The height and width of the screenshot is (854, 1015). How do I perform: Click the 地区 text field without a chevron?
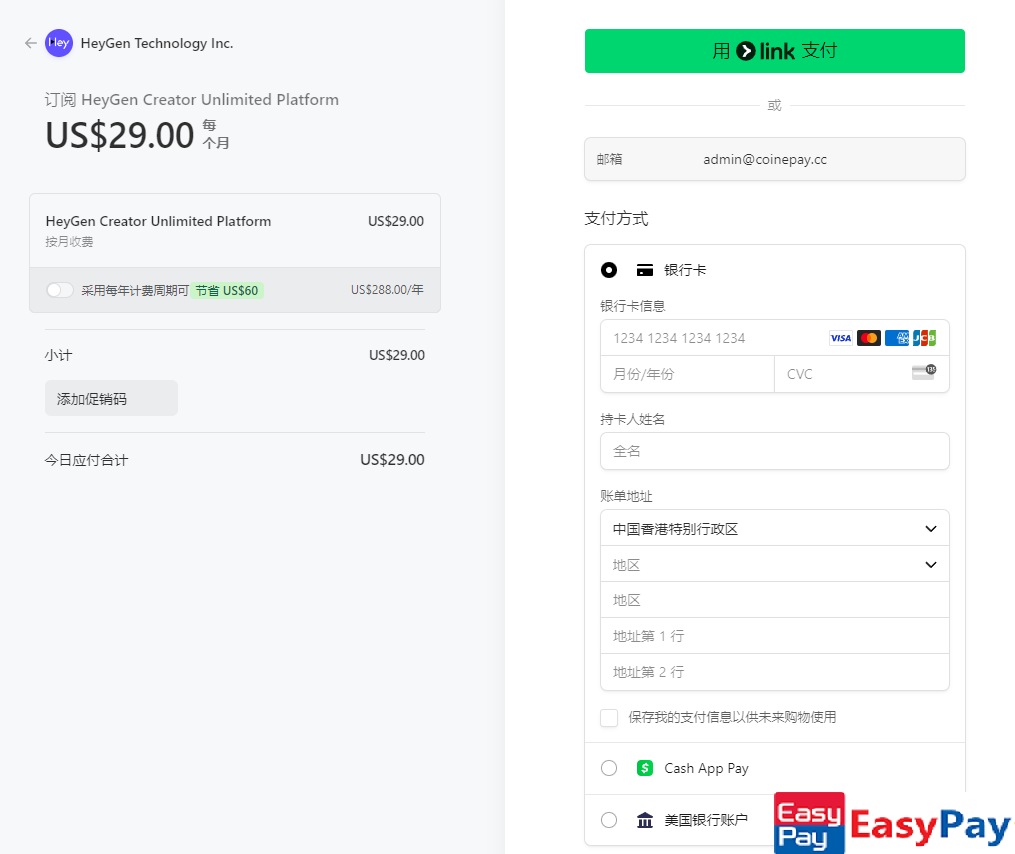click(775, 600)
